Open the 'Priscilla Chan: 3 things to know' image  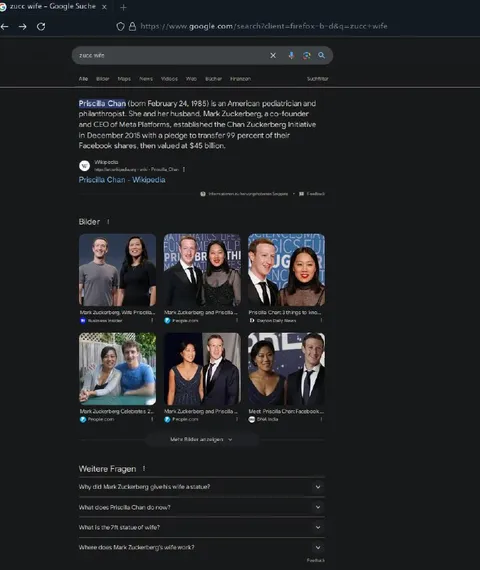point(287,270)
